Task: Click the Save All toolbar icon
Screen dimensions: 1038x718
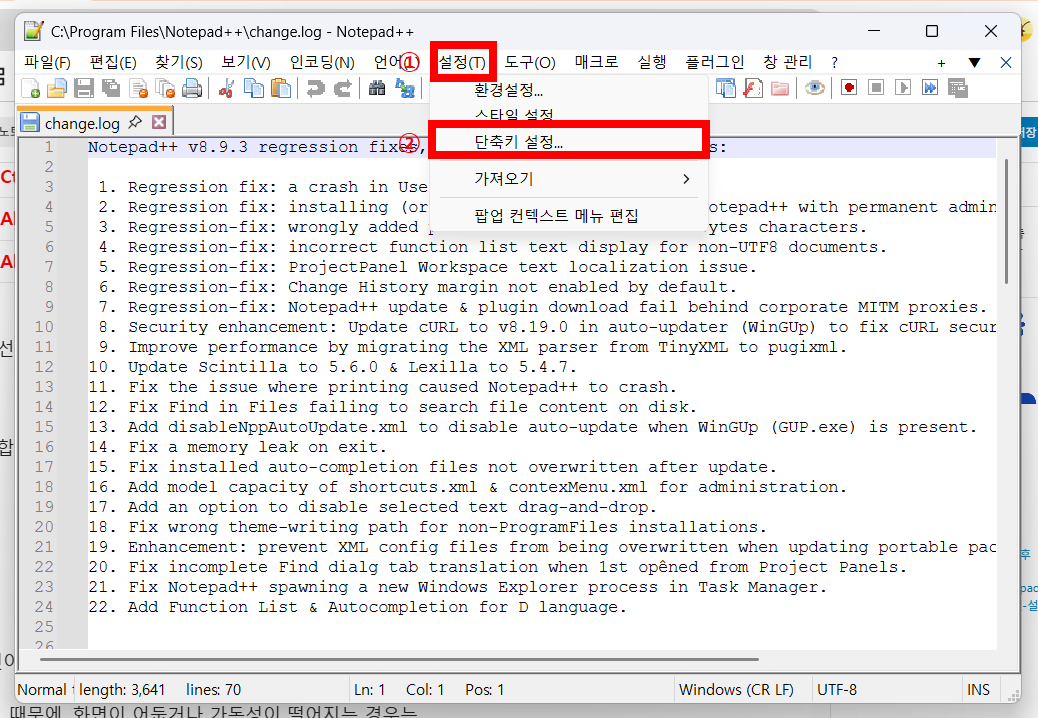Action: click(111, 88)
